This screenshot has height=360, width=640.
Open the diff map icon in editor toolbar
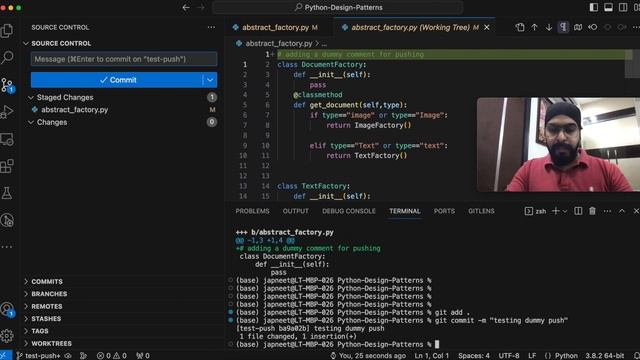(578, 27)
